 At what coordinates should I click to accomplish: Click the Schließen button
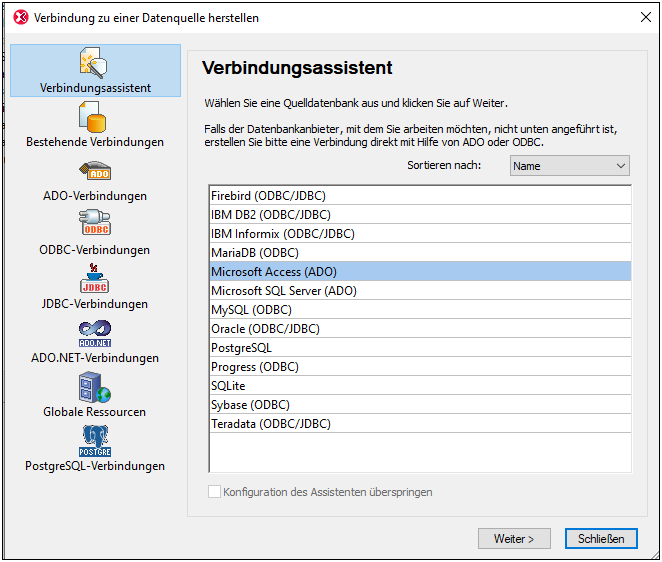tap(601, 539)
